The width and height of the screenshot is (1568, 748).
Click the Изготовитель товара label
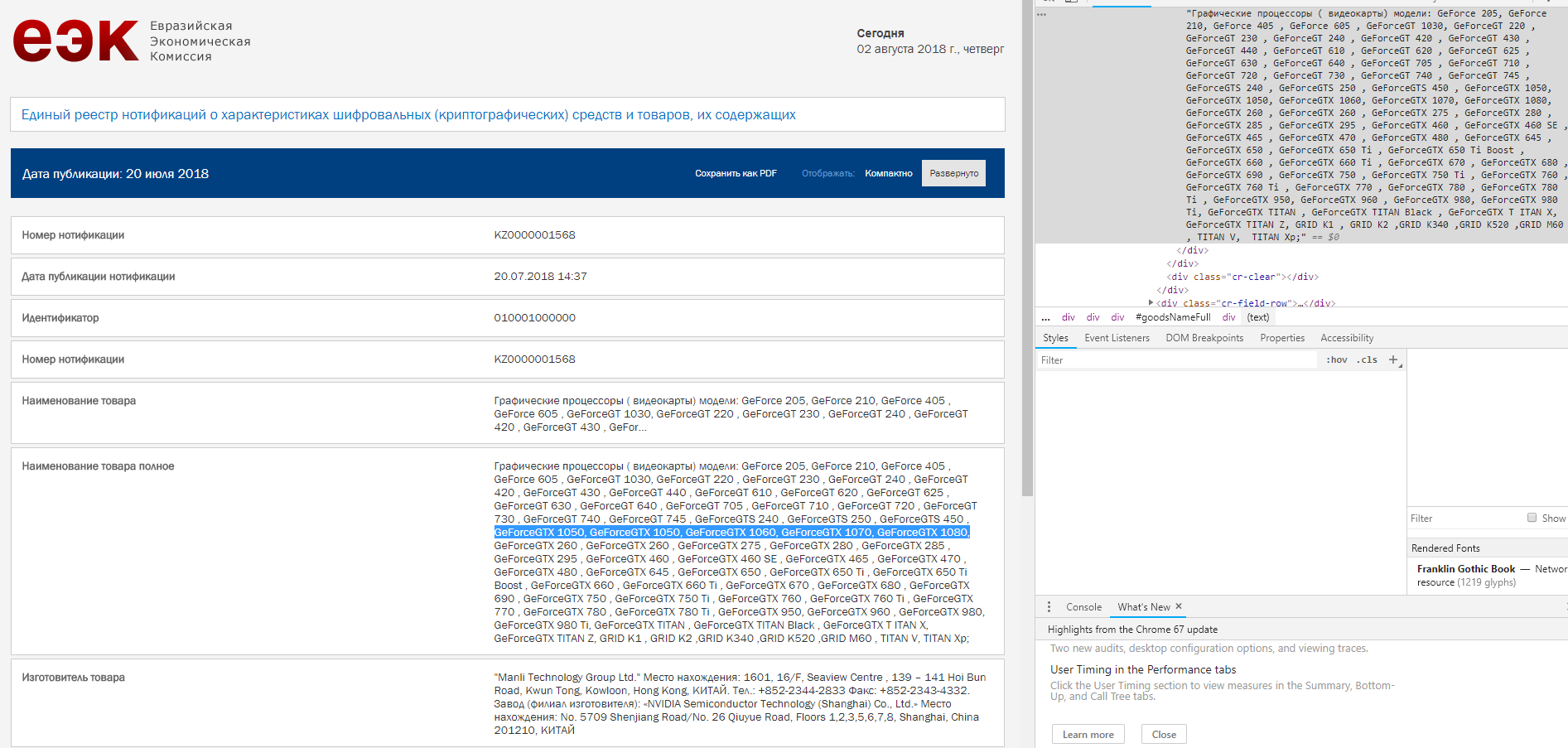[73, 678]
